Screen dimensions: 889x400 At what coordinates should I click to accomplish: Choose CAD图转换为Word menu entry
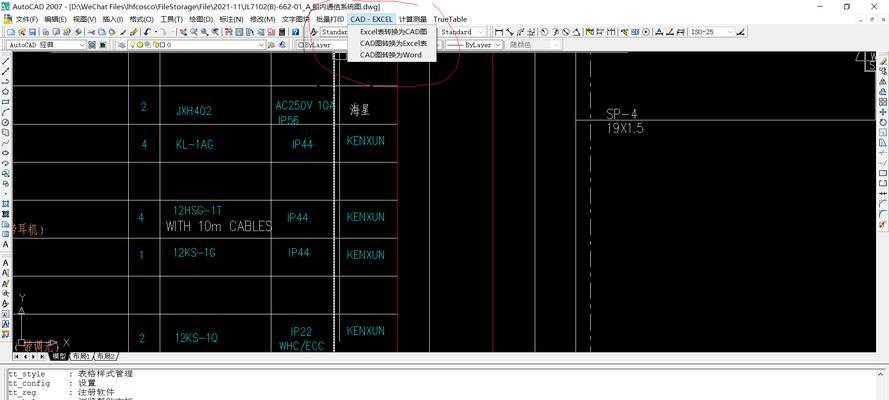[393, 55]
